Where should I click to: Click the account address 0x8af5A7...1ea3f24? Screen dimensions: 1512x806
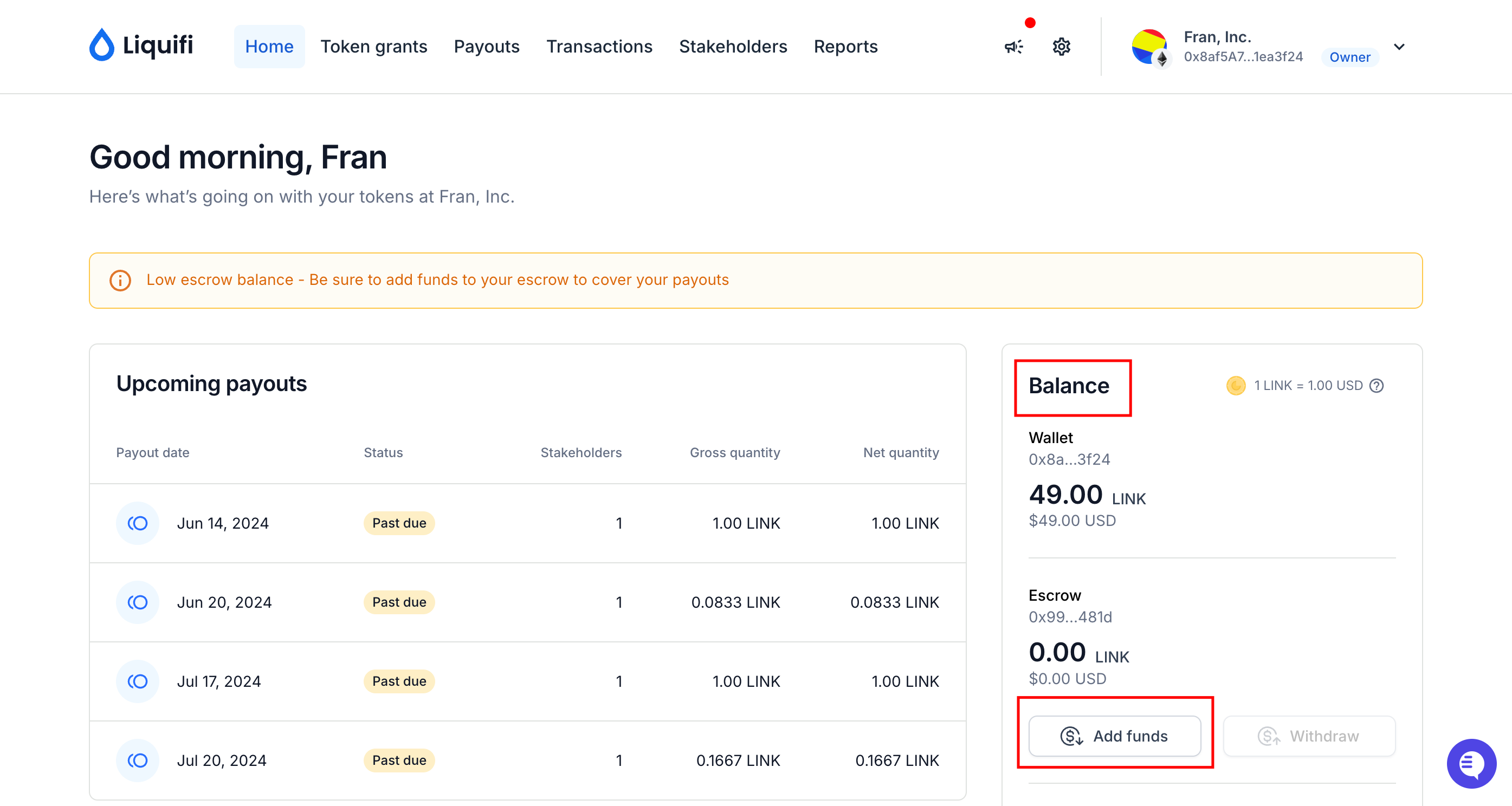coord(1243,57)
